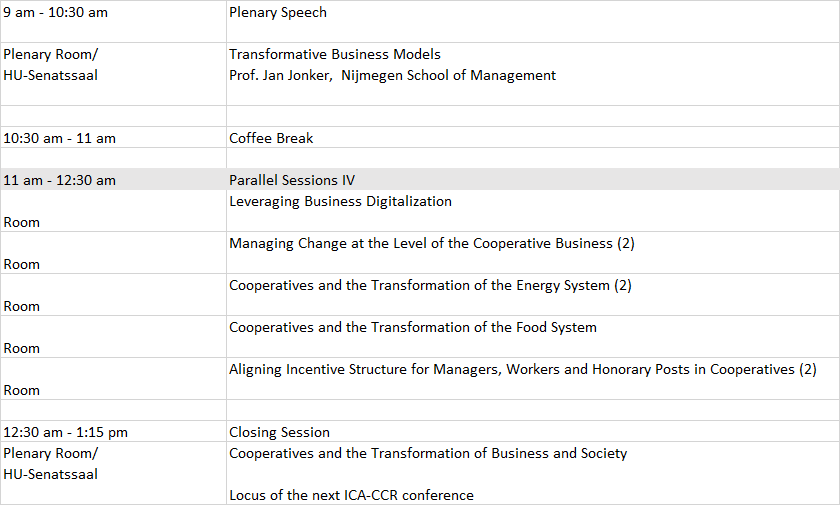Select the 'Aligning Incentive Structure' session cell
Viewport: 840px width, 505px height.
tap(523, 370)
